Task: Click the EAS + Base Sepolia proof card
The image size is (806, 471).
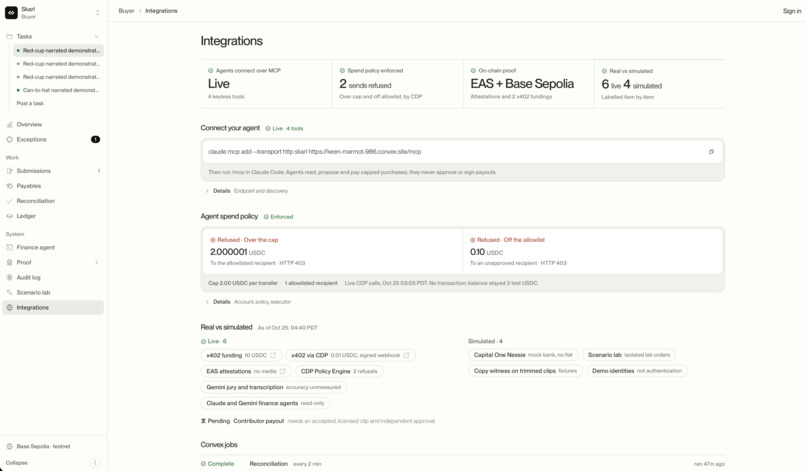Action: point(528,84)
